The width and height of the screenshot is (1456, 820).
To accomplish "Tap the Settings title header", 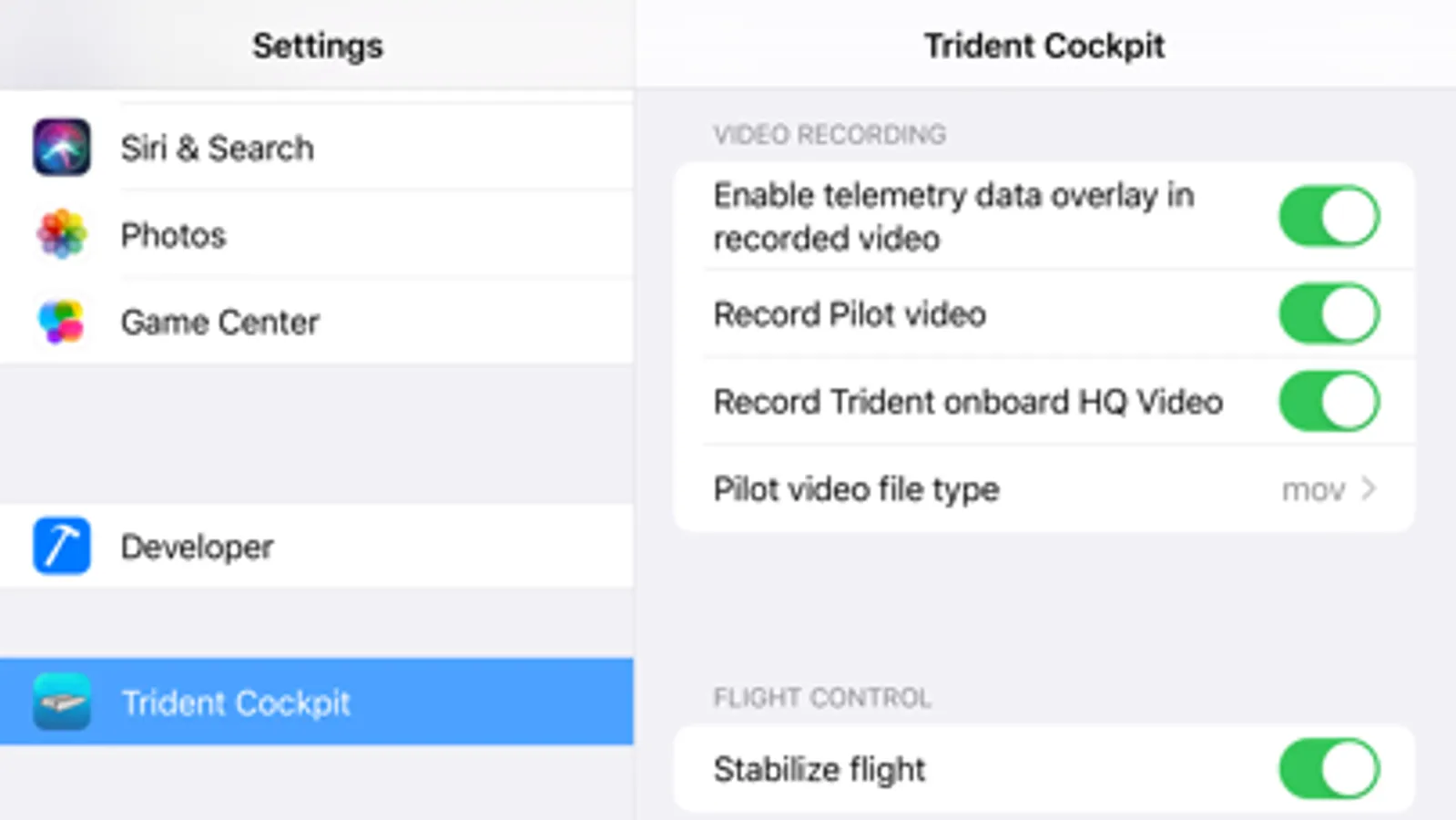I will (317, 46).
